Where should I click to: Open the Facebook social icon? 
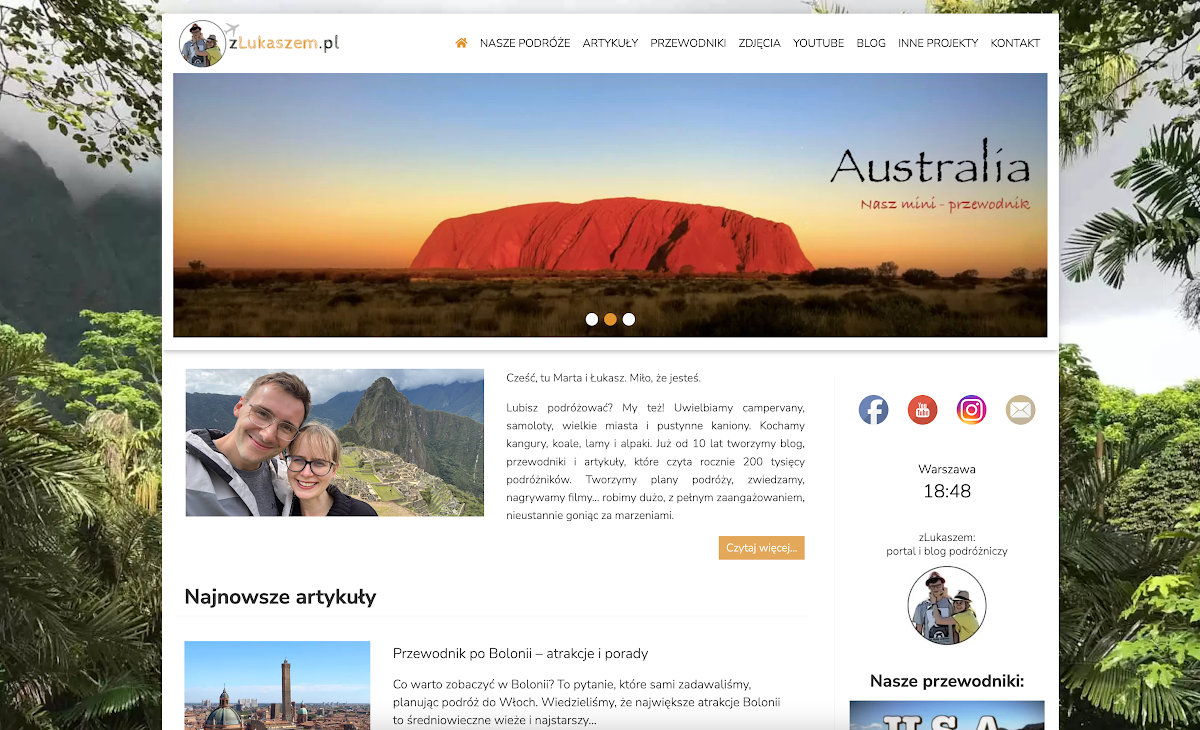click(x=873, y=410)
